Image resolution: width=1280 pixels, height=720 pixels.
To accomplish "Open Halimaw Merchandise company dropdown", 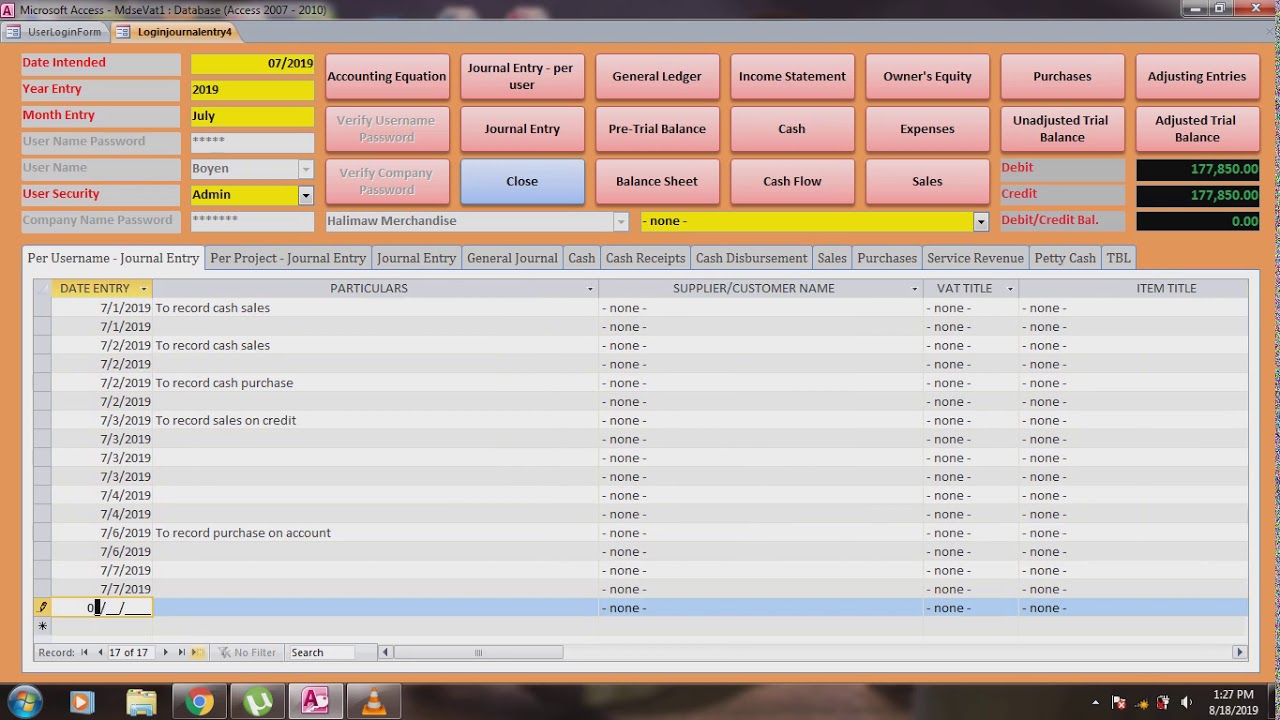I will [621, 221].
